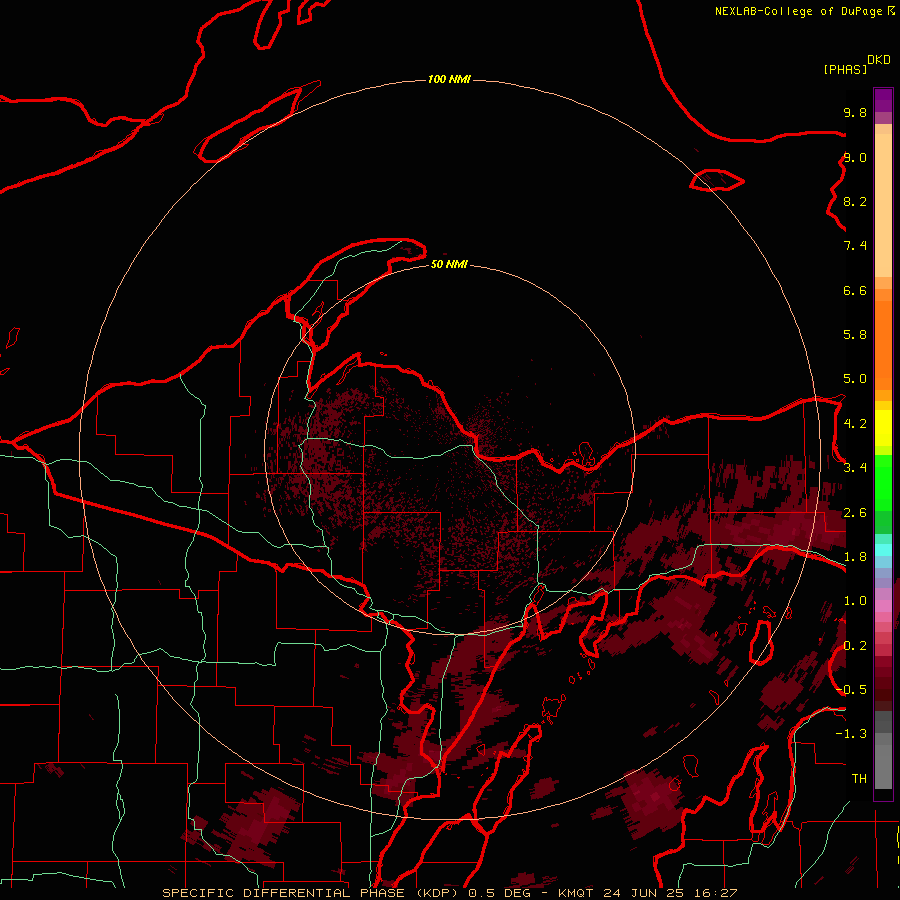Click the 7.4 legend value
Image resolution: width=900 pixels, height=900 pixels.
(x=855, y=246)
